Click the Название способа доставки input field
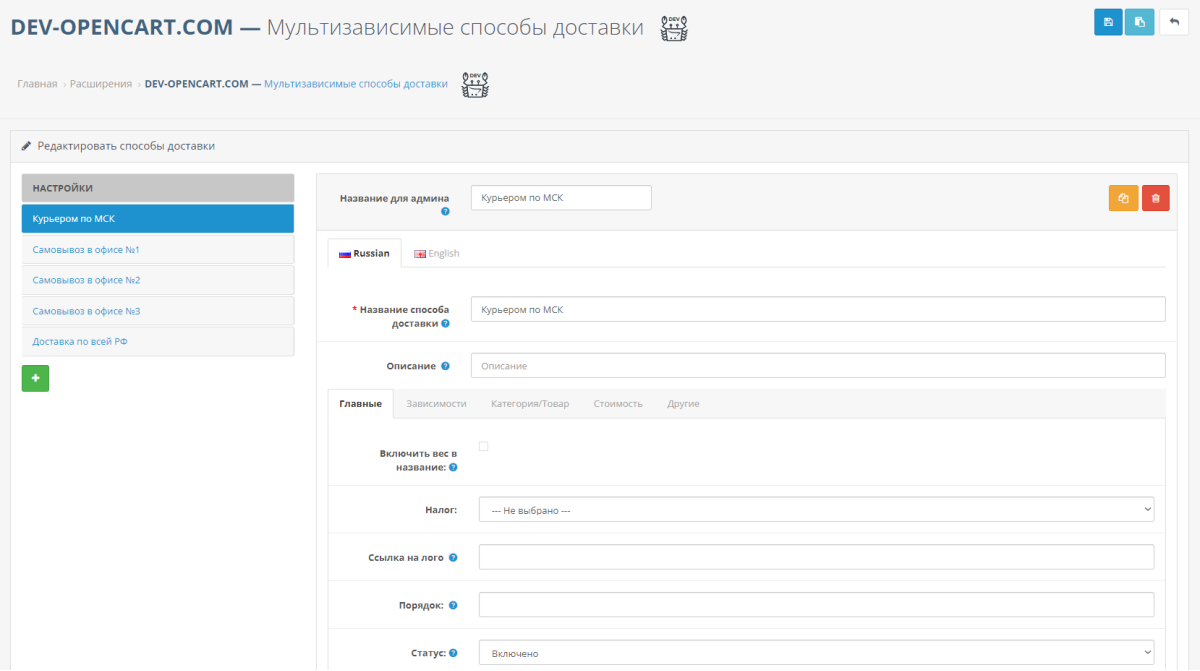The height and width of the screenshot is (671, 1200). (x=818, y=310)
